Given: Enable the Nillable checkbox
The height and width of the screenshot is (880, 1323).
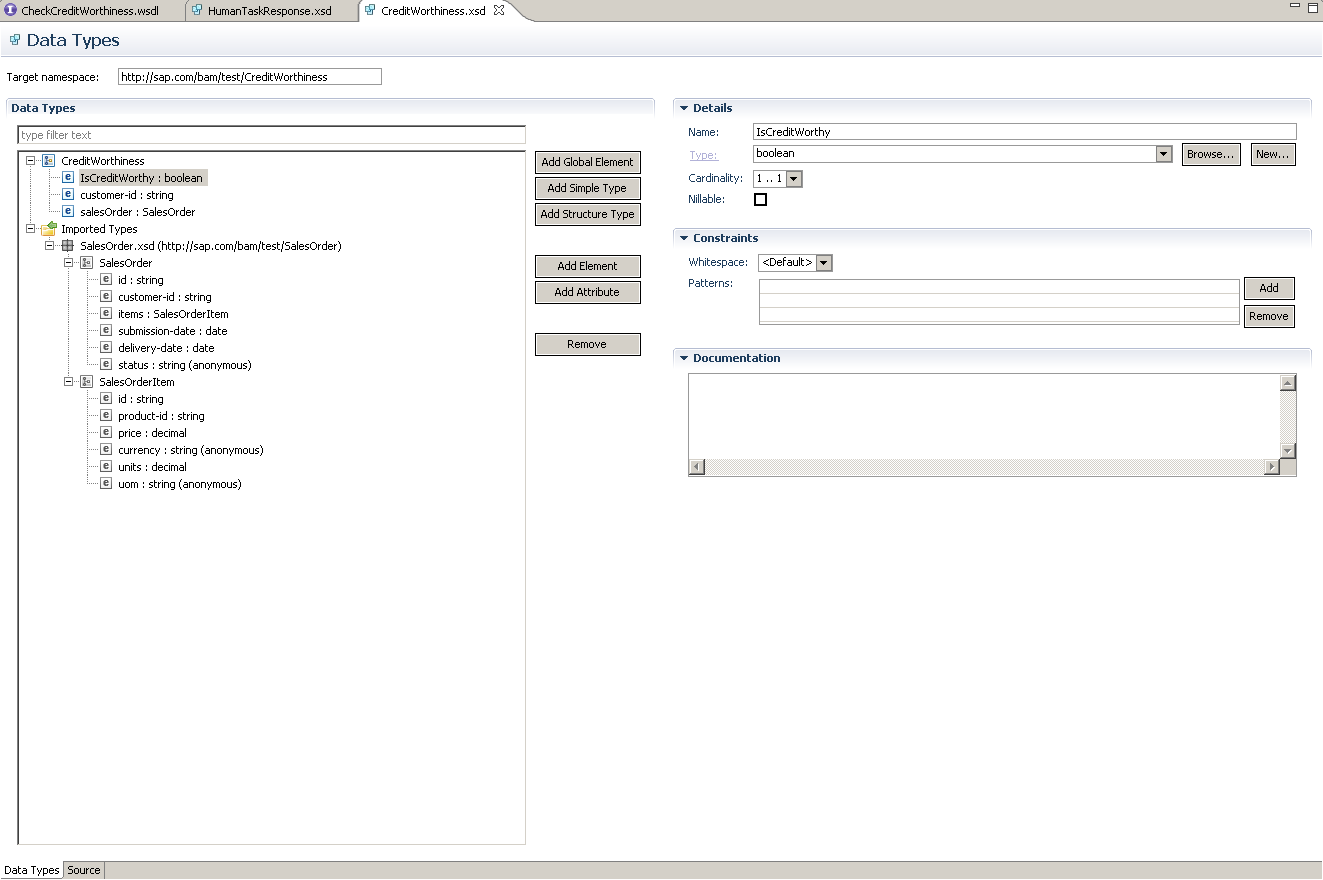Looking at the screenshot, I should click(x=760, y=200).
